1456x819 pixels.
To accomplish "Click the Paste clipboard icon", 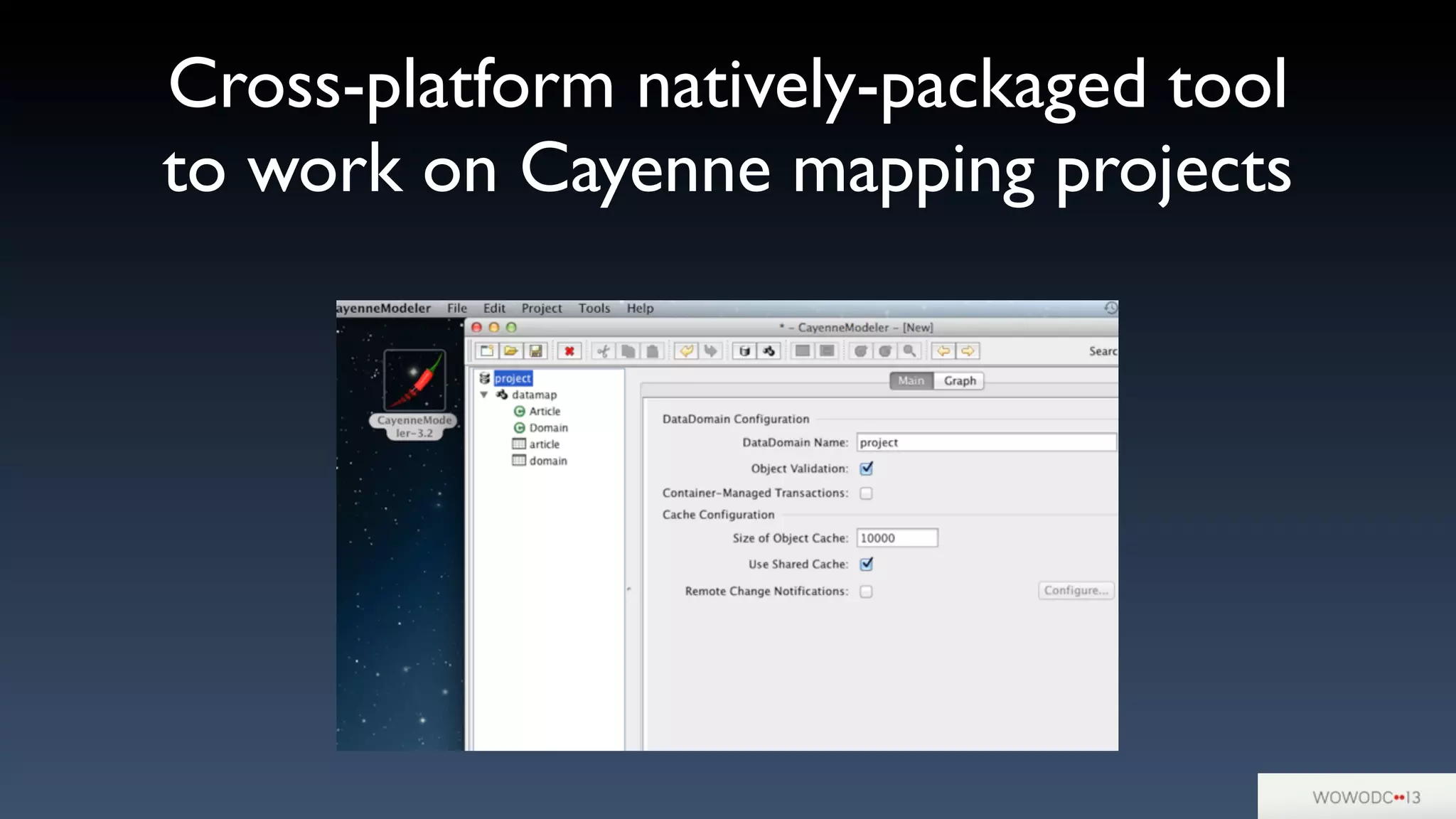I will [x=653, y=350].
